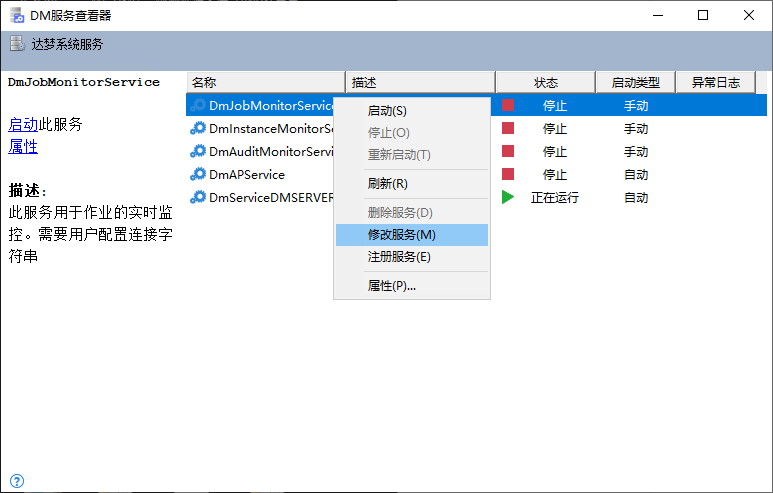This screenshot has width=773, height=493.
Task: Open 属性(P)... from the context menu
Action: pos(392,286)
